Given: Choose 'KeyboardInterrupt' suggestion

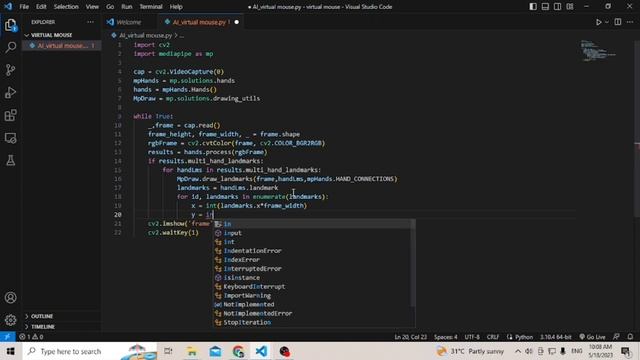Looking at the screenshot, I should point(314,287).
